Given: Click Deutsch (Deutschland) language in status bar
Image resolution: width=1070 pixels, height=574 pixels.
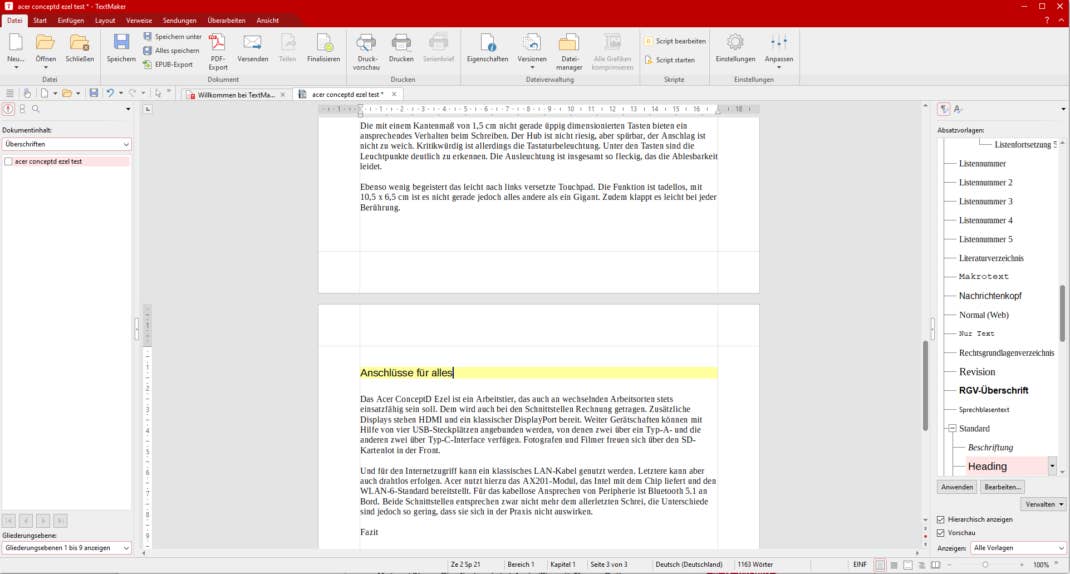Looking at the screenshot, I should coord(689,565).
